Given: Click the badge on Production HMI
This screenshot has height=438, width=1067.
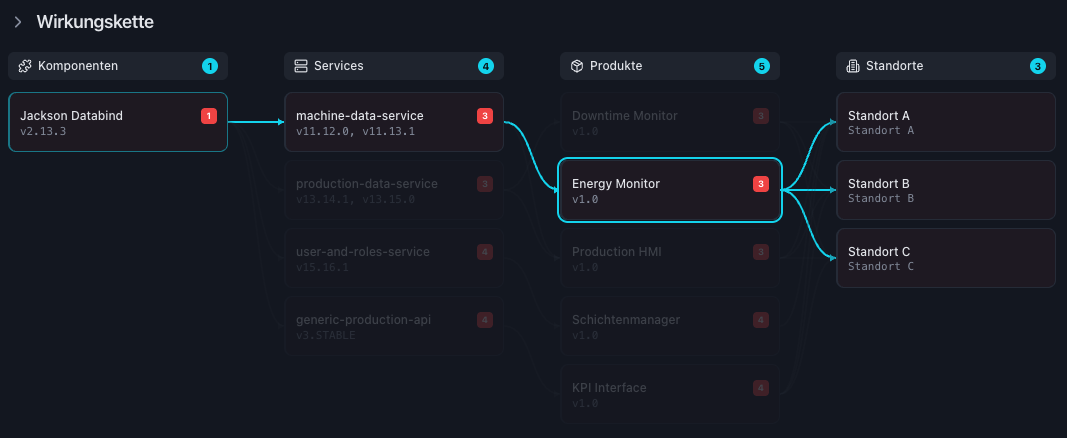Looking at the screenshot, I should coord(761,252).
